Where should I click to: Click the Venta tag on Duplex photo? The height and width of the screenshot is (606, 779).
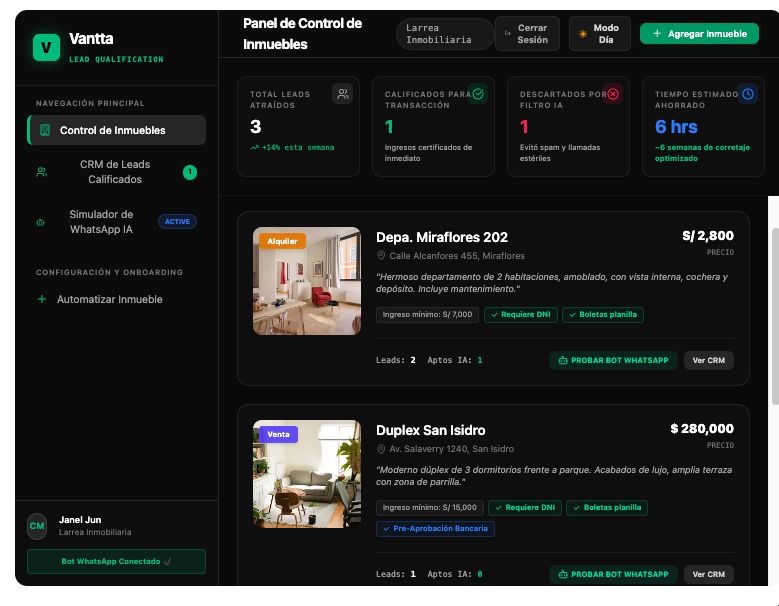coord(278,435)
